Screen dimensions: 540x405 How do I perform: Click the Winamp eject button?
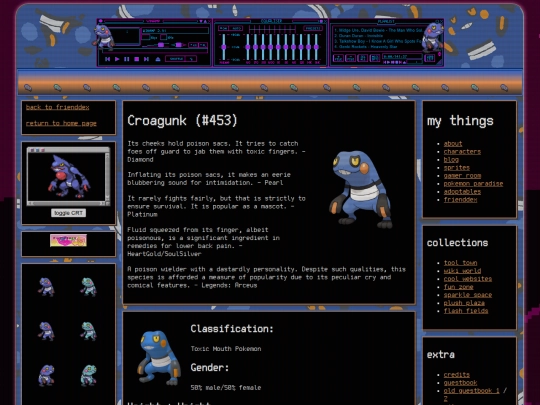coord(158,59)
